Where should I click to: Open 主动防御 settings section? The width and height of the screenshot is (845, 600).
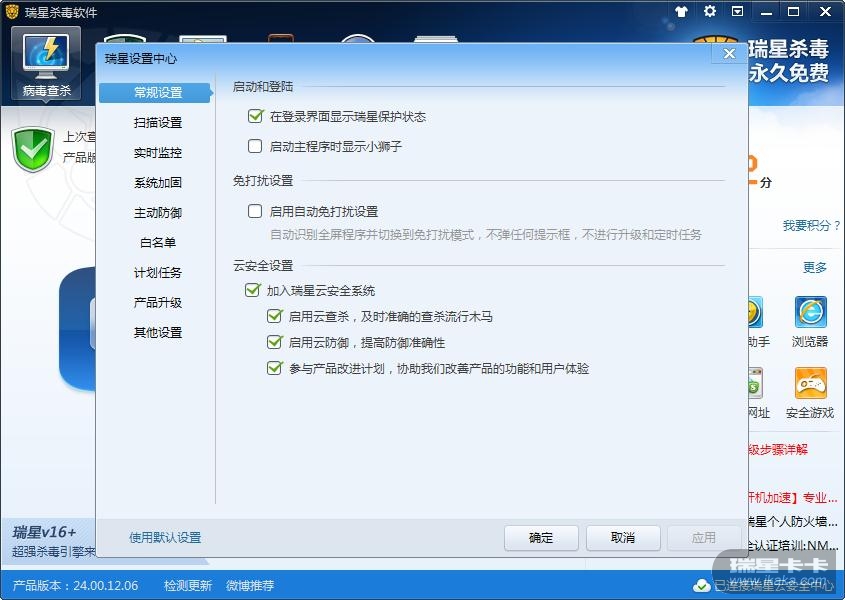pos(158,212)
